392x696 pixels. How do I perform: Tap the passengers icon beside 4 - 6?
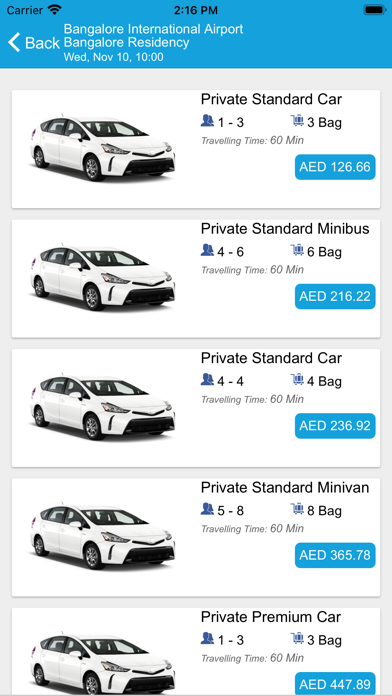point(207,250)
